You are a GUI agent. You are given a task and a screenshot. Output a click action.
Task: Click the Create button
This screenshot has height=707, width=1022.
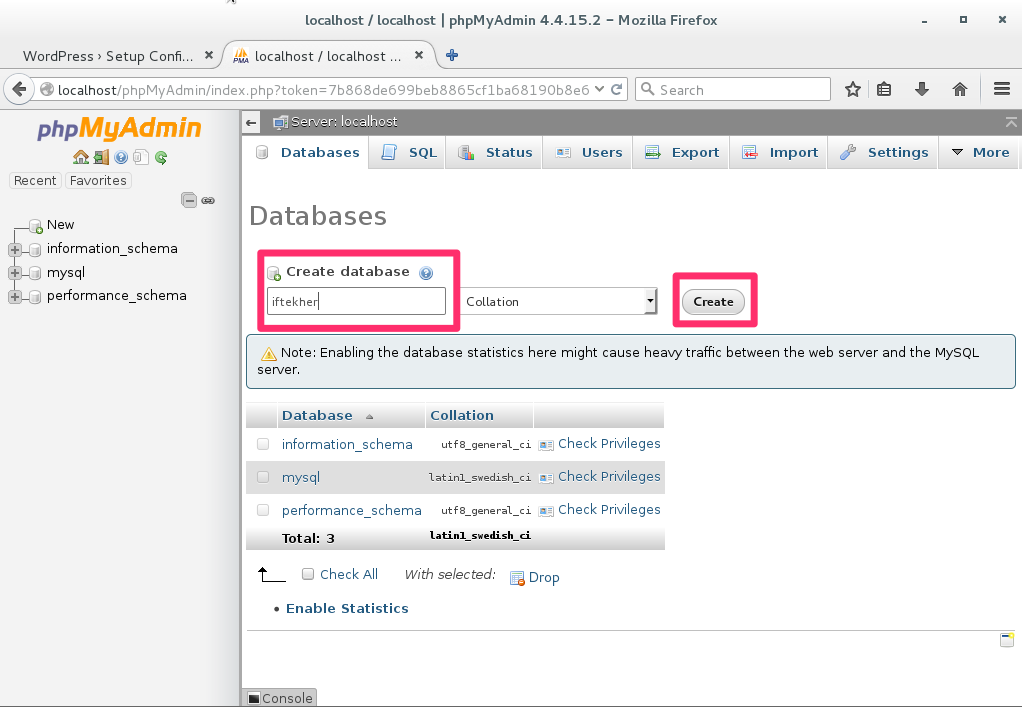coord(713,302)
